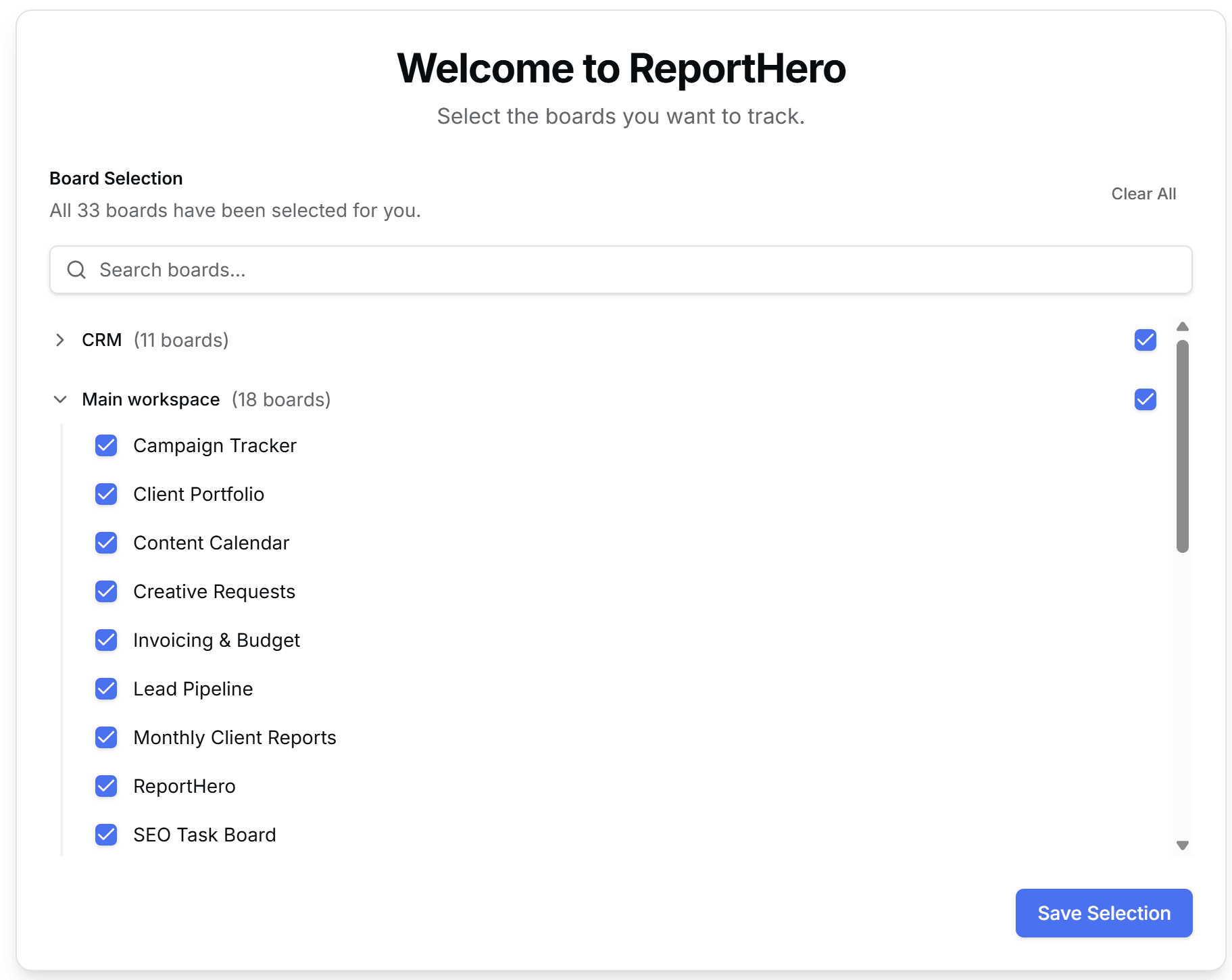
Task: Click the magnifying glass search icon
Action: (76, 270)
